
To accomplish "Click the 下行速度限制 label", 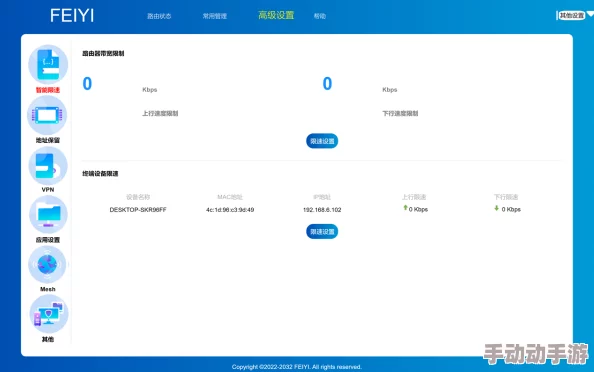I will (400, 113).
